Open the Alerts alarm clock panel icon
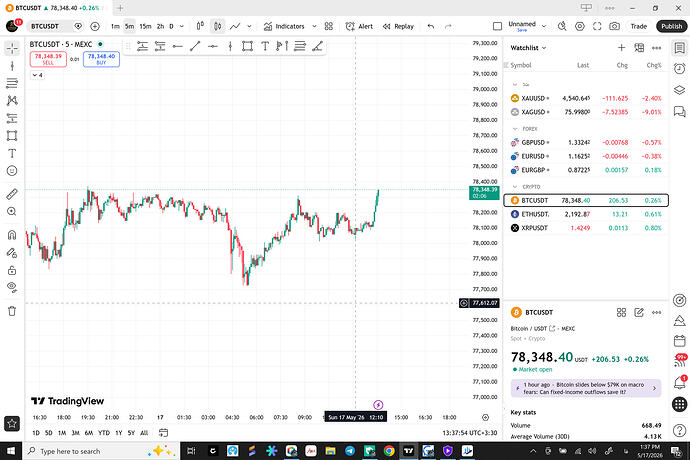 [679, 69]
